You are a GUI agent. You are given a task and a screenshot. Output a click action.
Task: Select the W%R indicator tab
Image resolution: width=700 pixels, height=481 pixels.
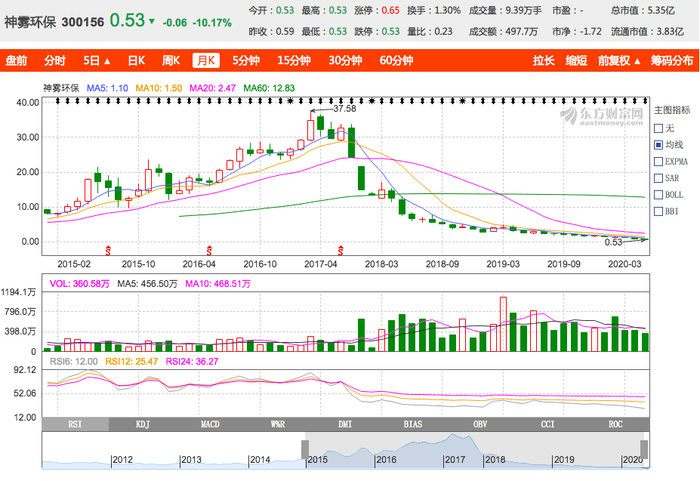[x=278, y=424]
